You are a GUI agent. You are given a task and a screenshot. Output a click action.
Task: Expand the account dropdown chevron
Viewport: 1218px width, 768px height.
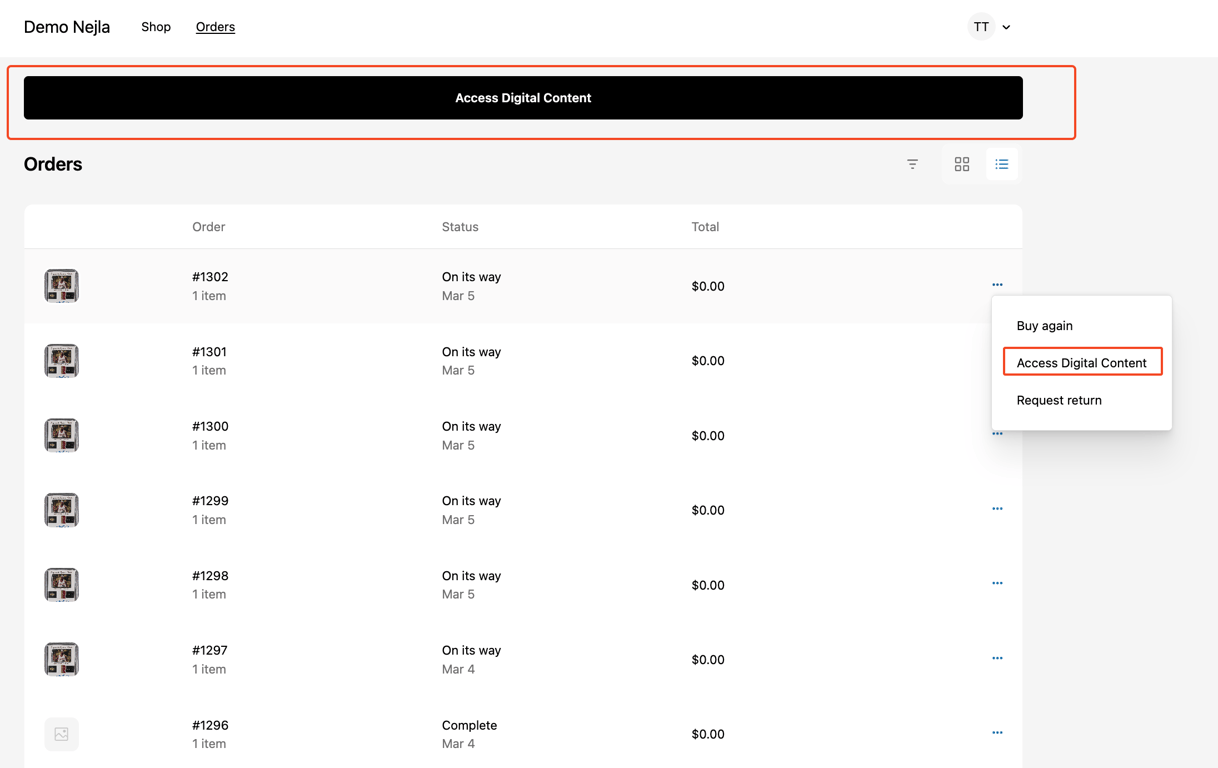click(x=1006, y=27)
